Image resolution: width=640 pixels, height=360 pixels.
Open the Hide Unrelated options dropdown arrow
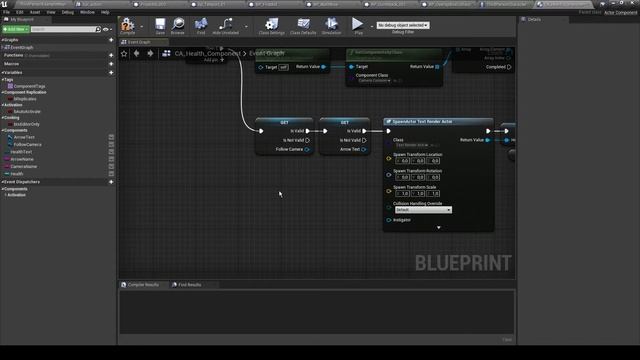tap(246, 27)
